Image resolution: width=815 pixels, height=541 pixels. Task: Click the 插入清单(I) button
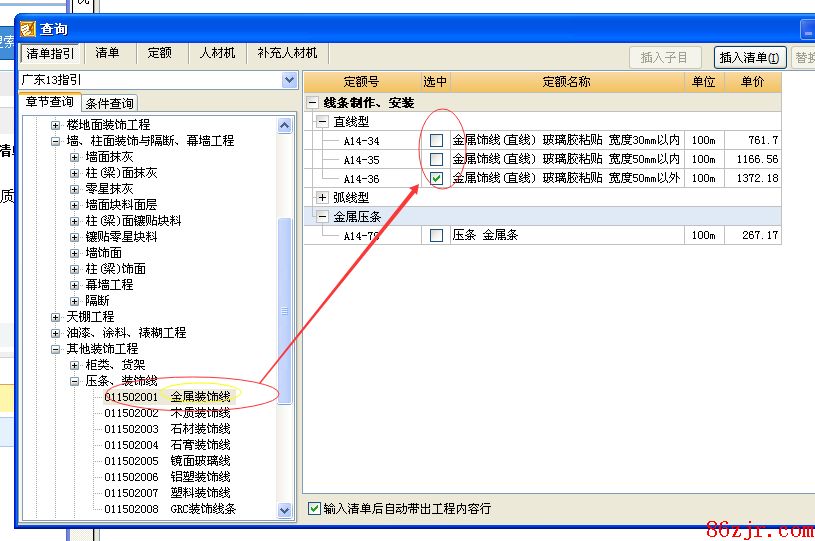750,58
